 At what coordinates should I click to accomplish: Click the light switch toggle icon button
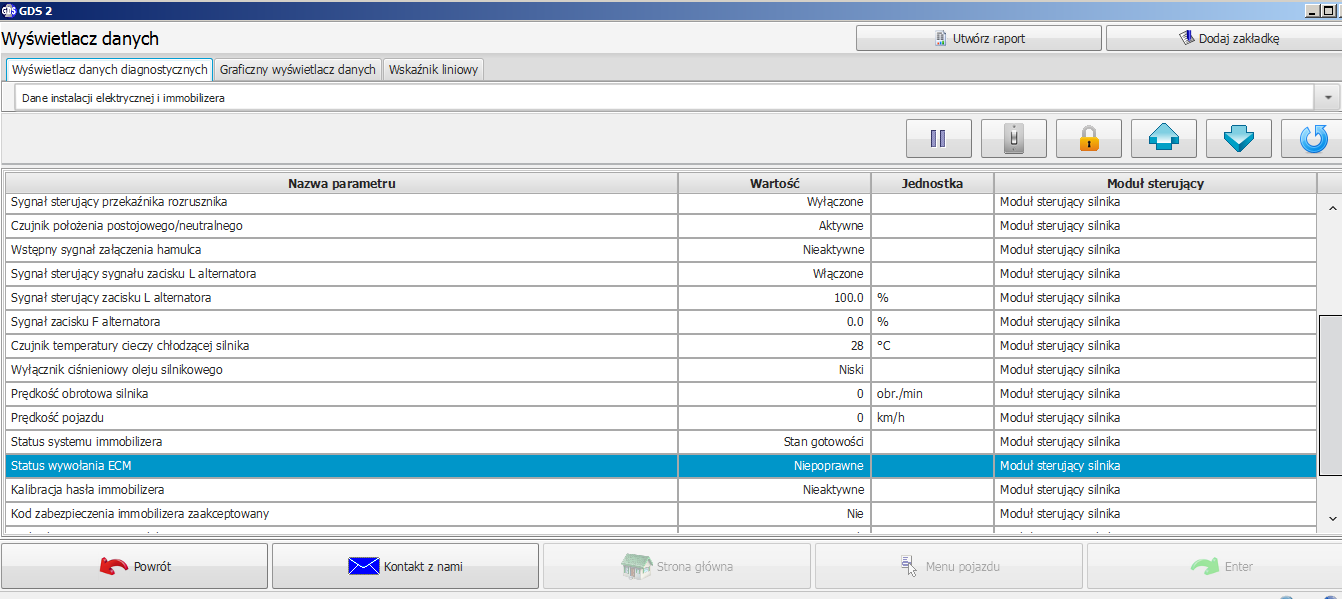click(x=1014, y=139)
